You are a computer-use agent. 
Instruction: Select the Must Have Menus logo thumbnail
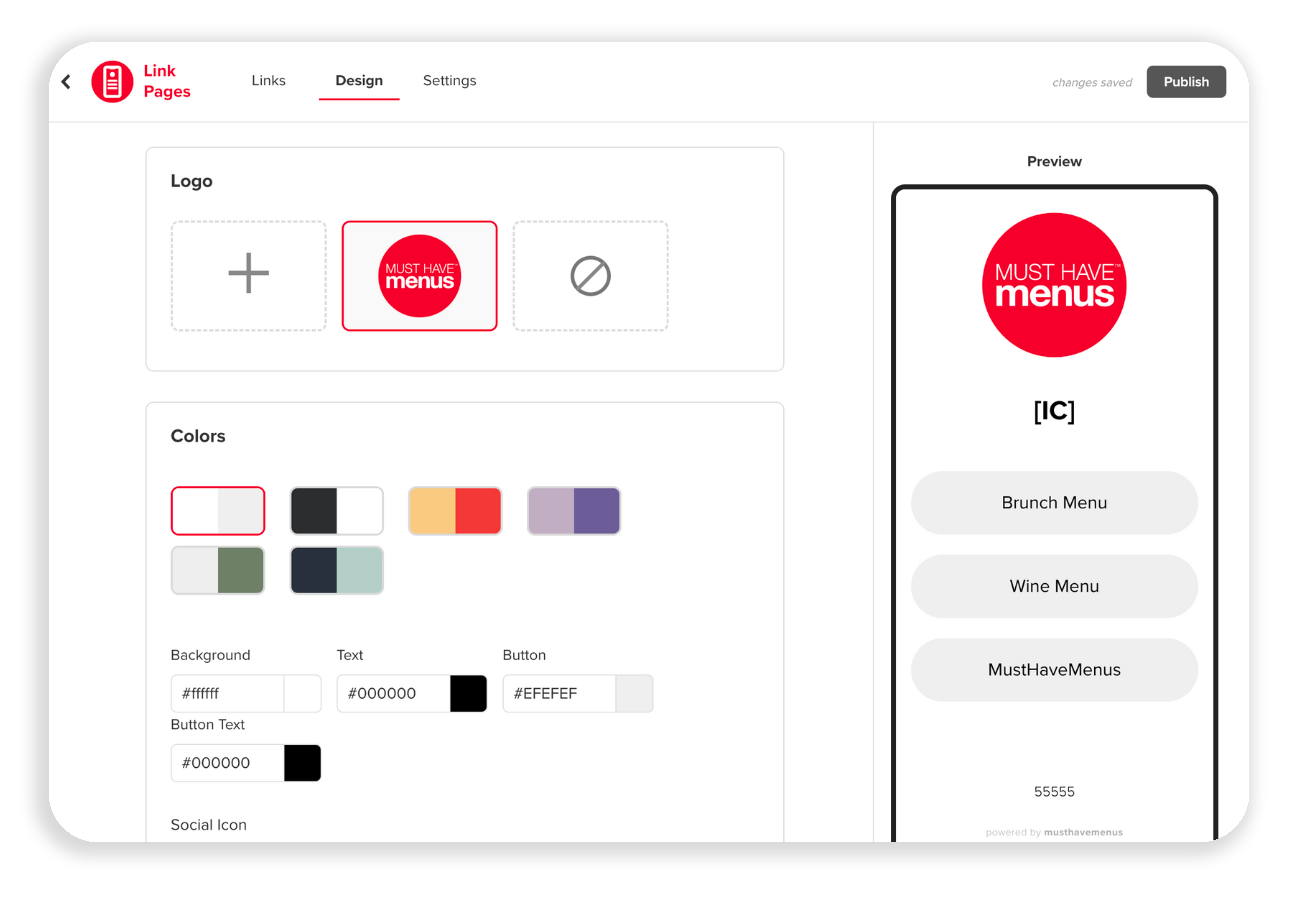tap(420, 276)
